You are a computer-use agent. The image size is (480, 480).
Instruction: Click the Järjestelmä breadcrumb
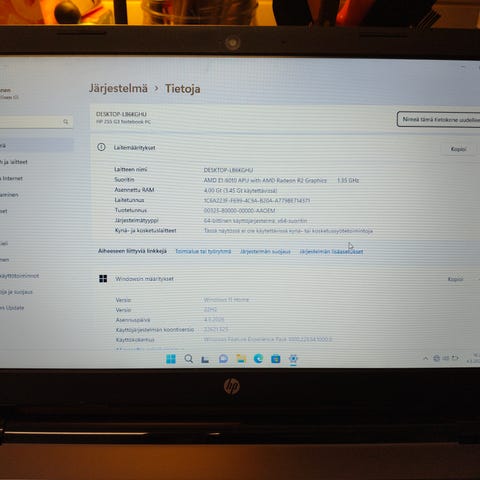tap(118, 89)
